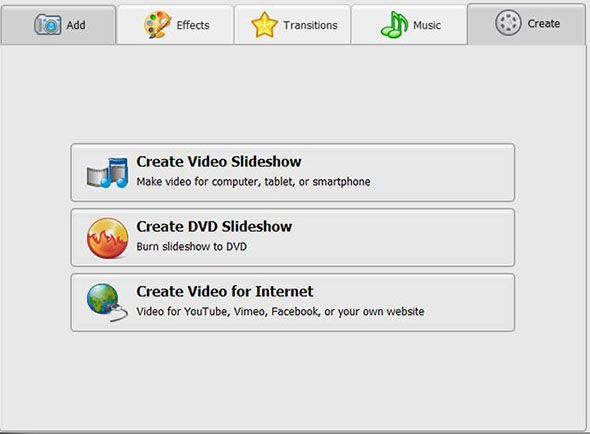Click the filmstrip and music note icon
590x434 pixels.
click(107, 173)
